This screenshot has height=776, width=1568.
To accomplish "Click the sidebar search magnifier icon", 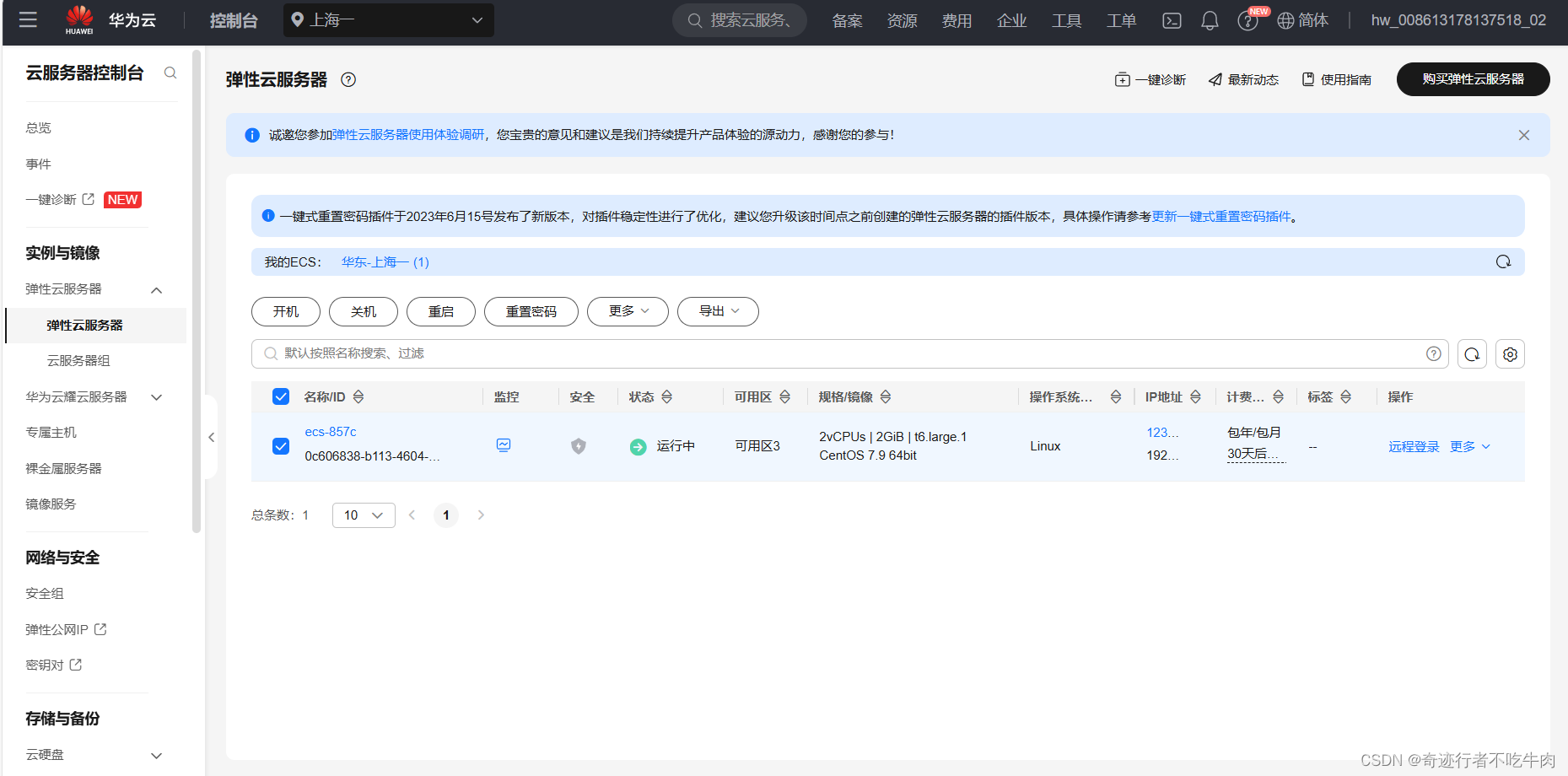I will pyautogui.click(x=170, y=73).
